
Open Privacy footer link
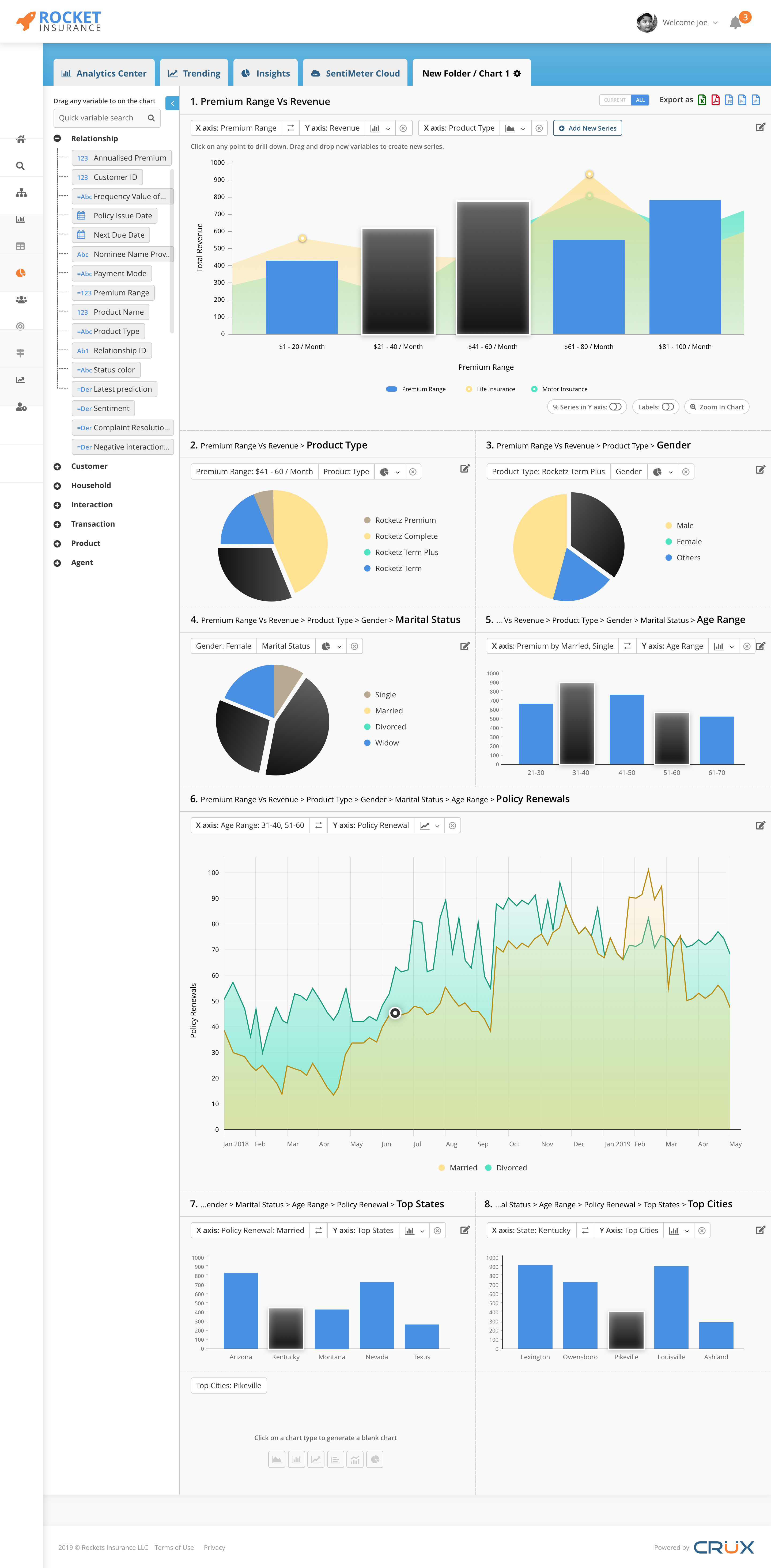(x=214, y=1547)
